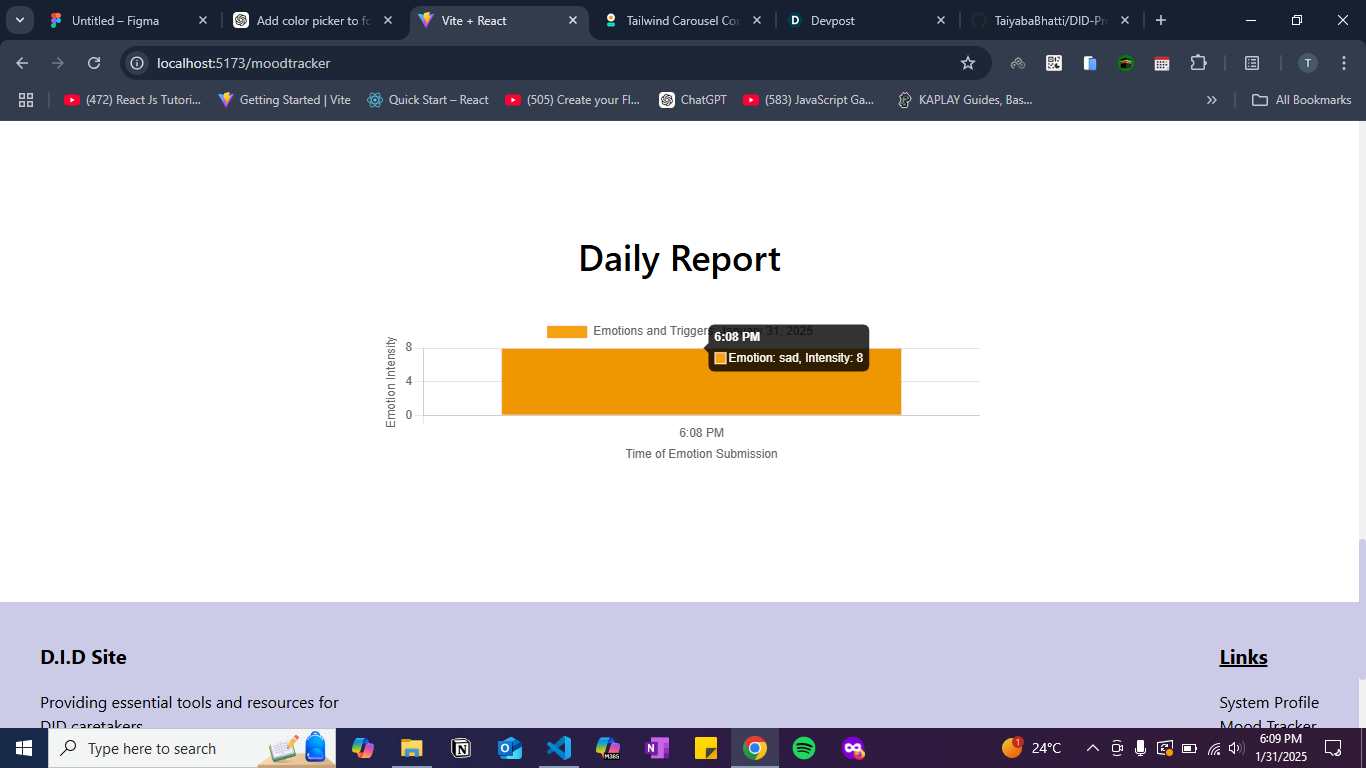This screenshot has width=1366, height=768.
Task: Click the Chrome profile avatar "T"
Action: 1308,62
